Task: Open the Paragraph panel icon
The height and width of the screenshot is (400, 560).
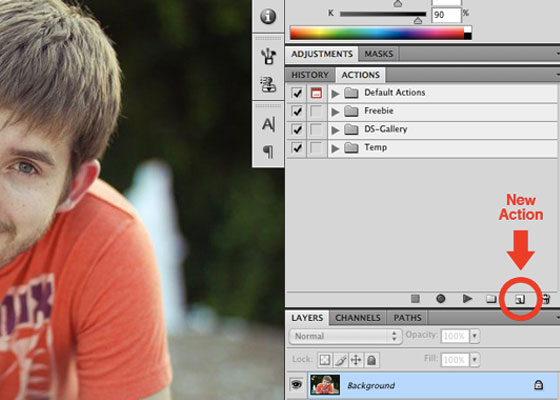Action: (268, 151)
